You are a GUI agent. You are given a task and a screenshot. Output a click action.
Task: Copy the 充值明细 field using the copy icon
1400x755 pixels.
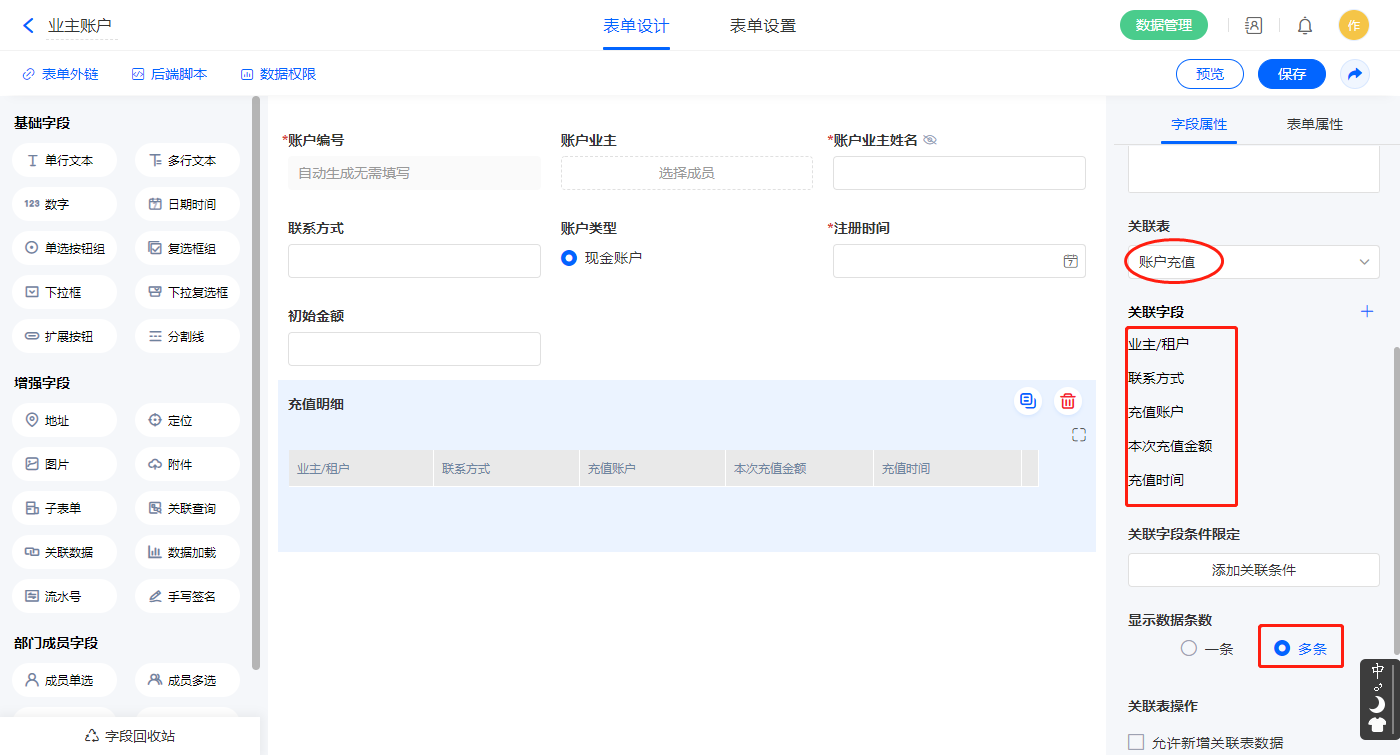click(1027, 401)
